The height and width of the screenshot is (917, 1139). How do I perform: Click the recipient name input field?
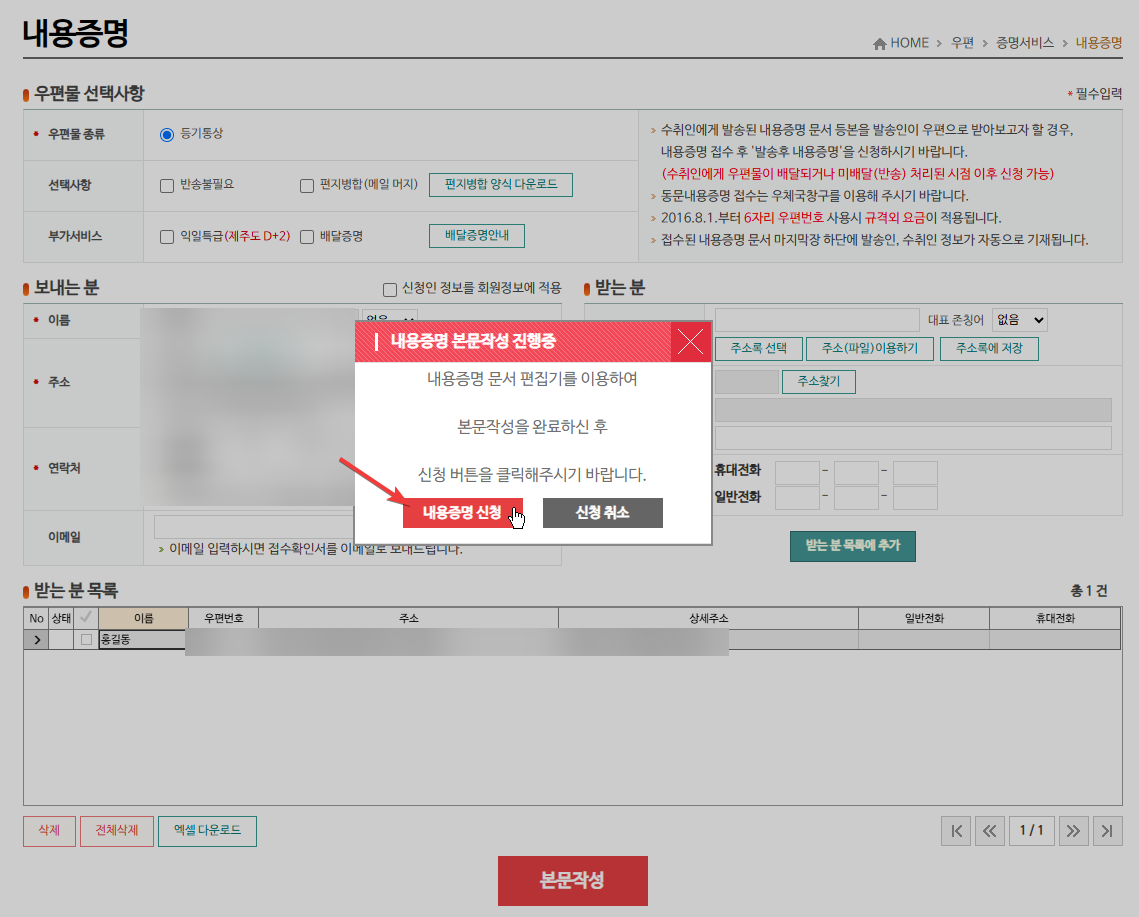click(817, 320)
